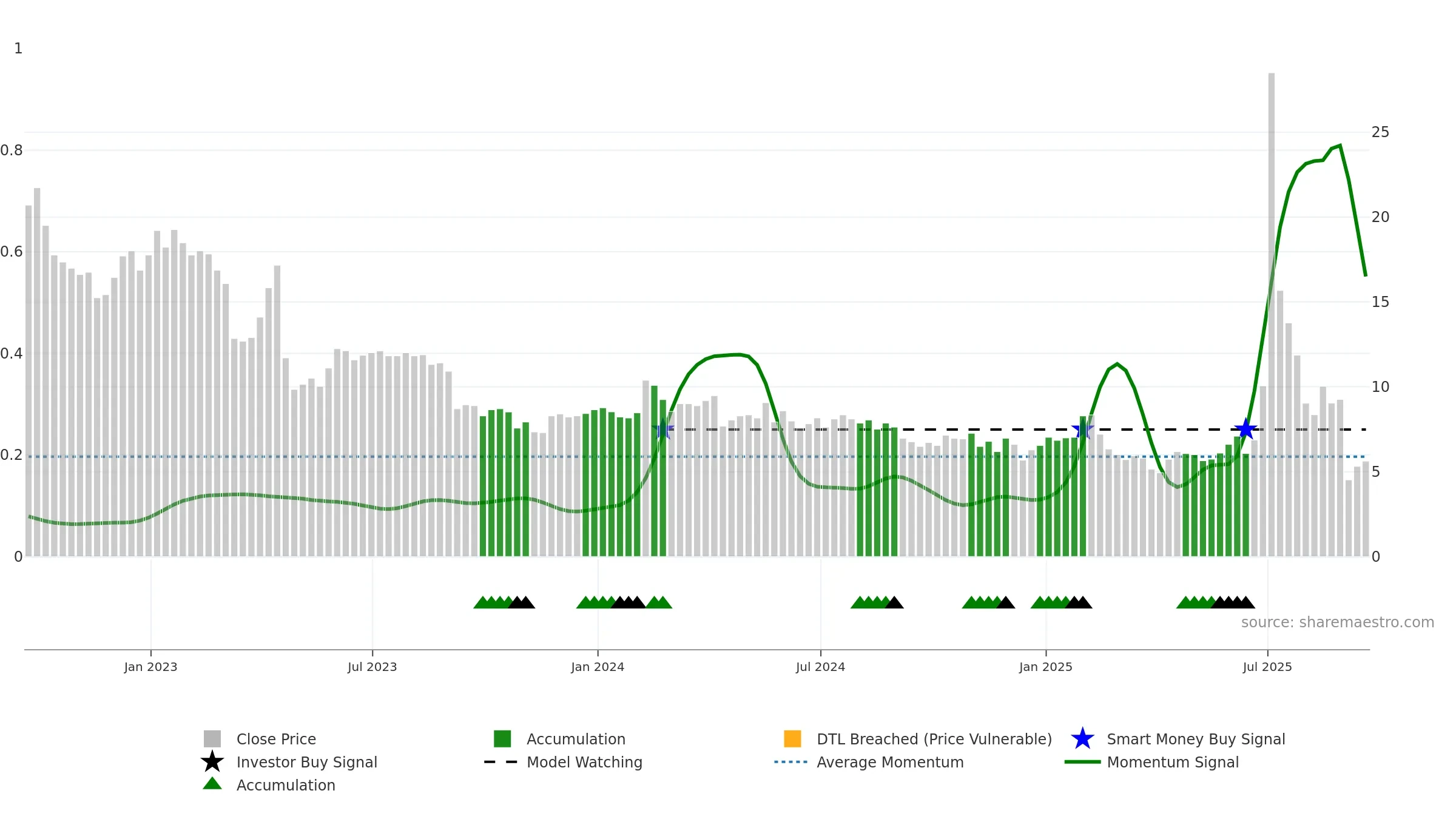Viewport: 1456px width, 819px height.
Task: Toggle the green Accumulation square legend entry
Action: 502,739
